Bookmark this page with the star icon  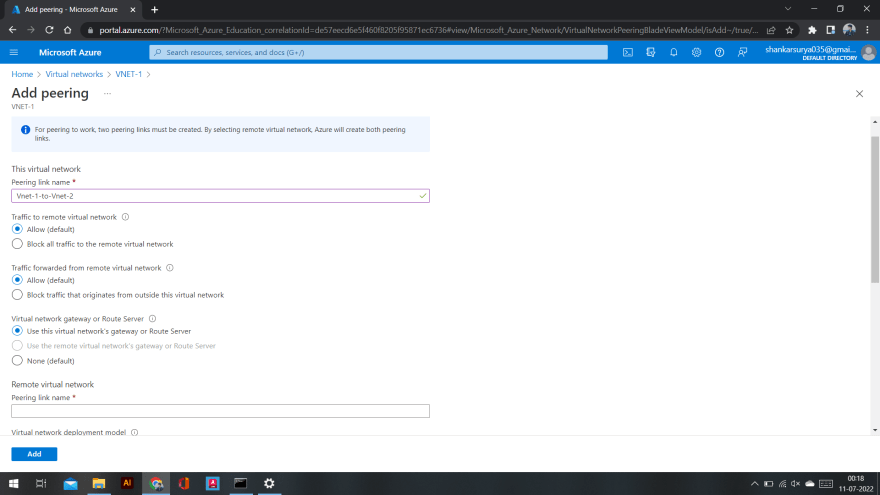coord(790,30)
